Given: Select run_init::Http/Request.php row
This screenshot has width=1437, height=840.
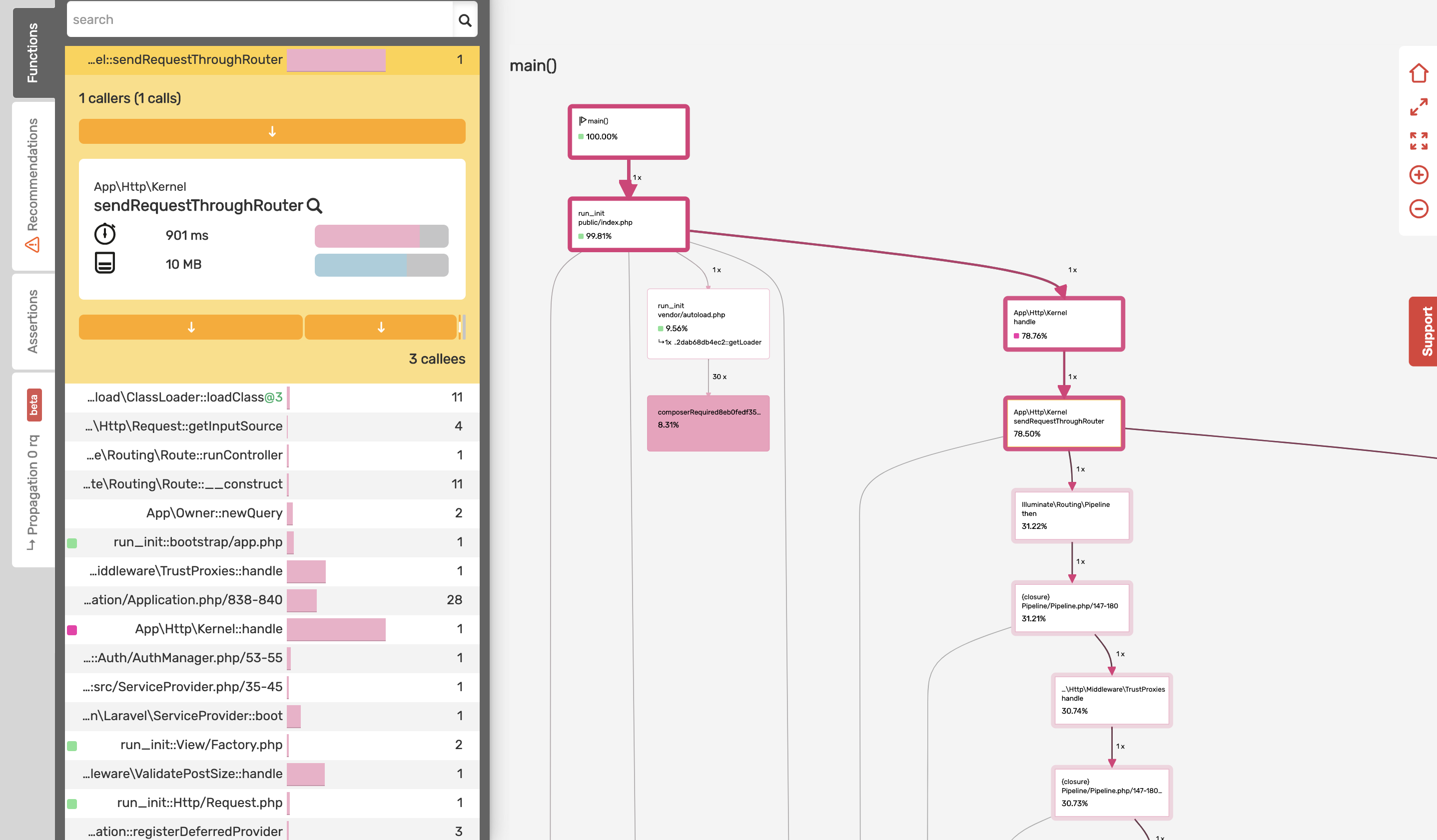Looking at the screenshot, I should click(272, 804).
